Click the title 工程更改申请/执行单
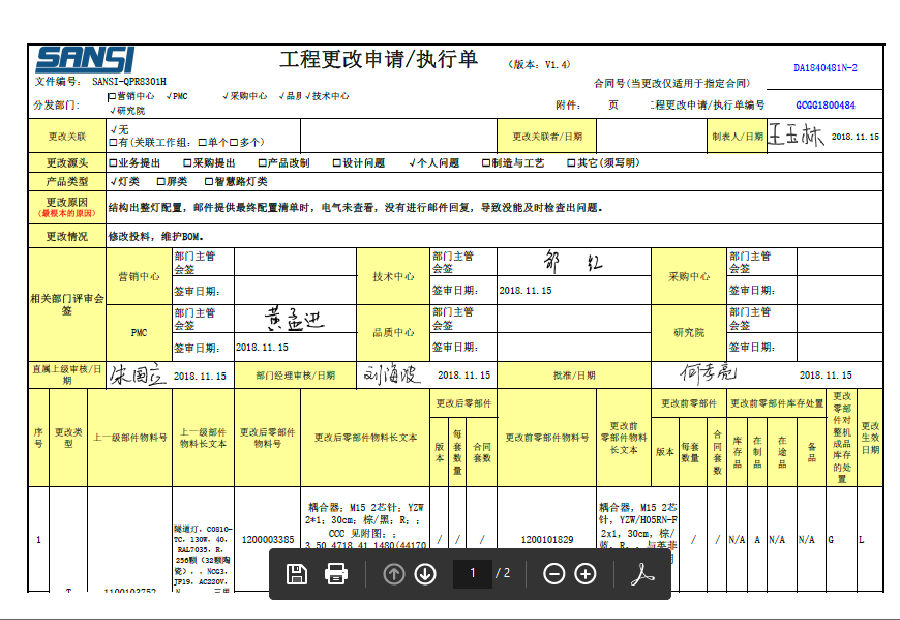Screen dimensions: 900x620 point(378,59)
